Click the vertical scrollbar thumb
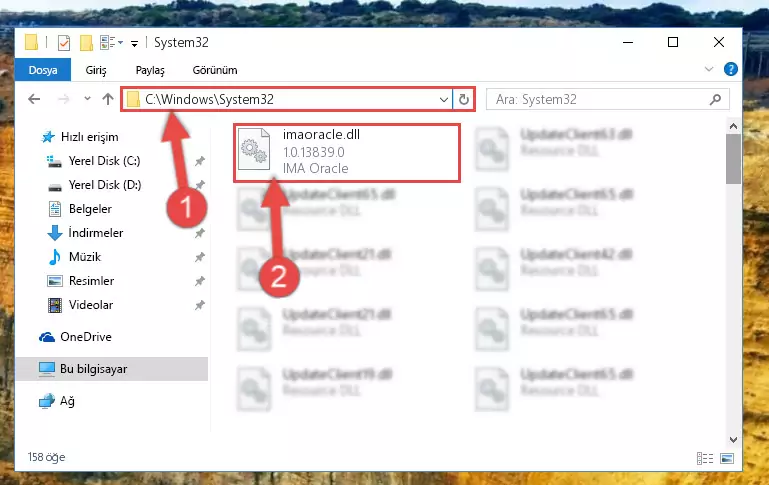This screenshot has width=769, height=485. point(733,159)
